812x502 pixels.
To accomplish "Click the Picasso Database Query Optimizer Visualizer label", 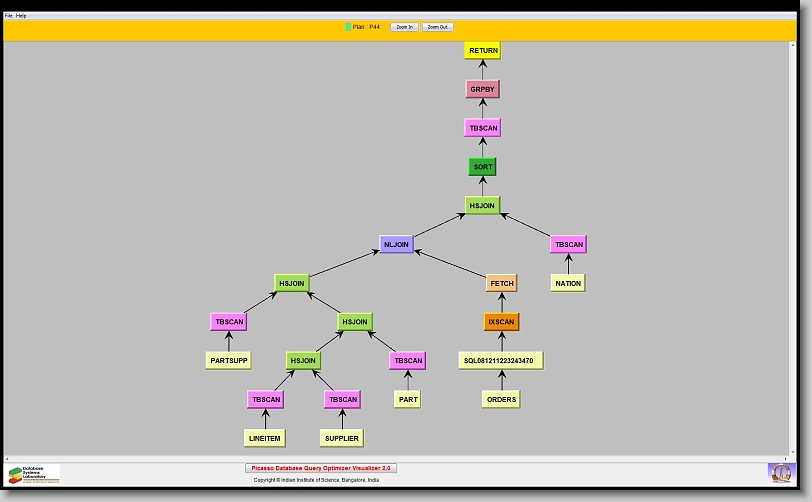I will point(321,467).
